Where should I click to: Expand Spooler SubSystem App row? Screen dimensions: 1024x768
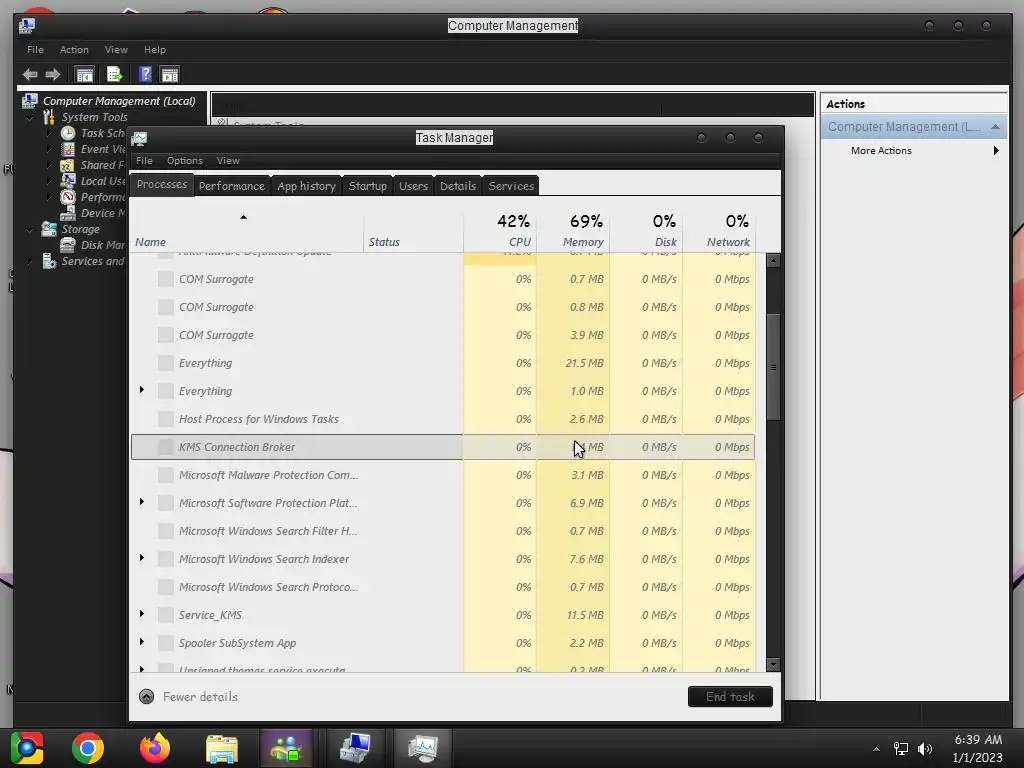click(142, 642)
